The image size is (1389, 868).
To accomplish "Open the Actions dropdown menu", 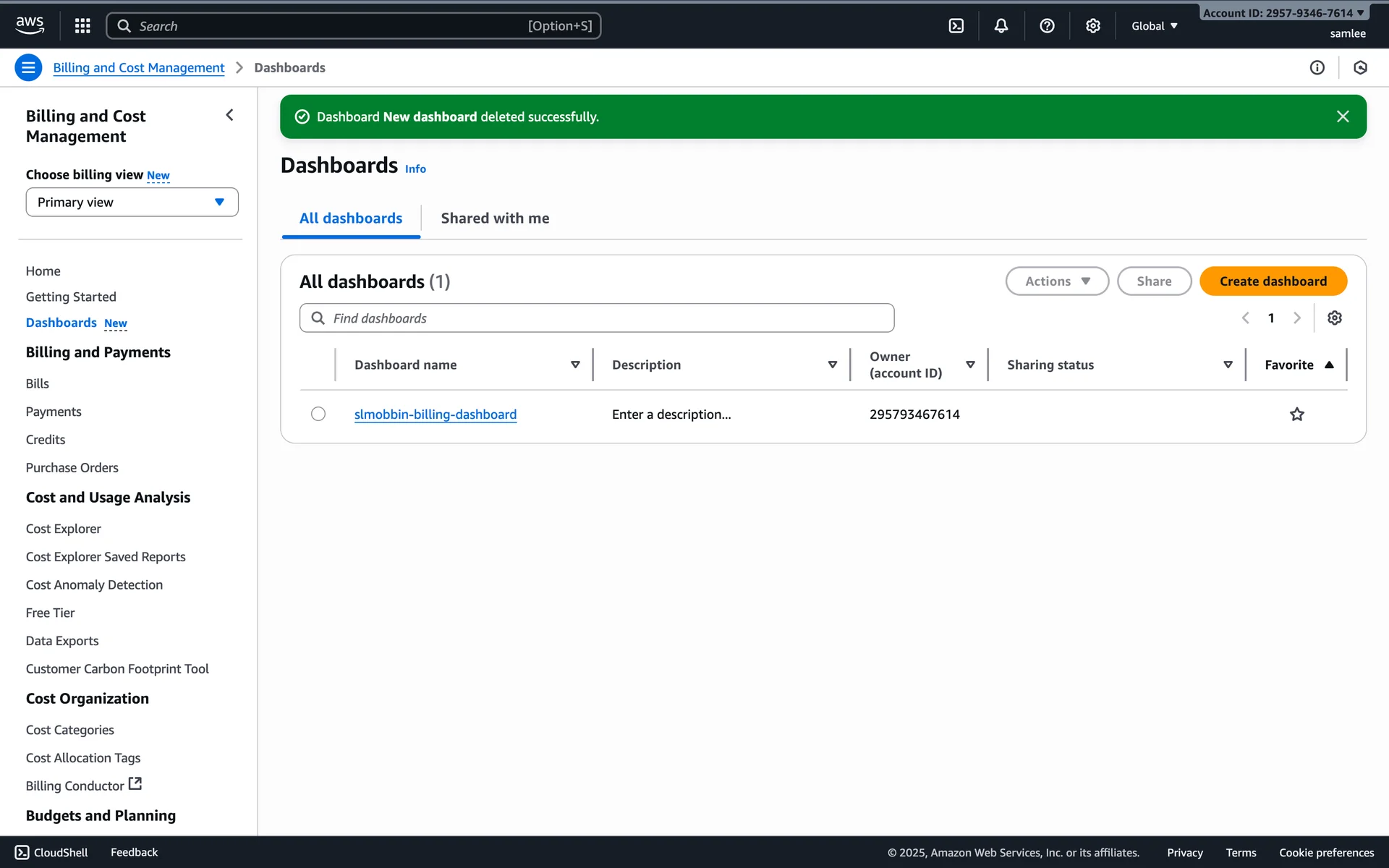I will (x=1056, y=281).
